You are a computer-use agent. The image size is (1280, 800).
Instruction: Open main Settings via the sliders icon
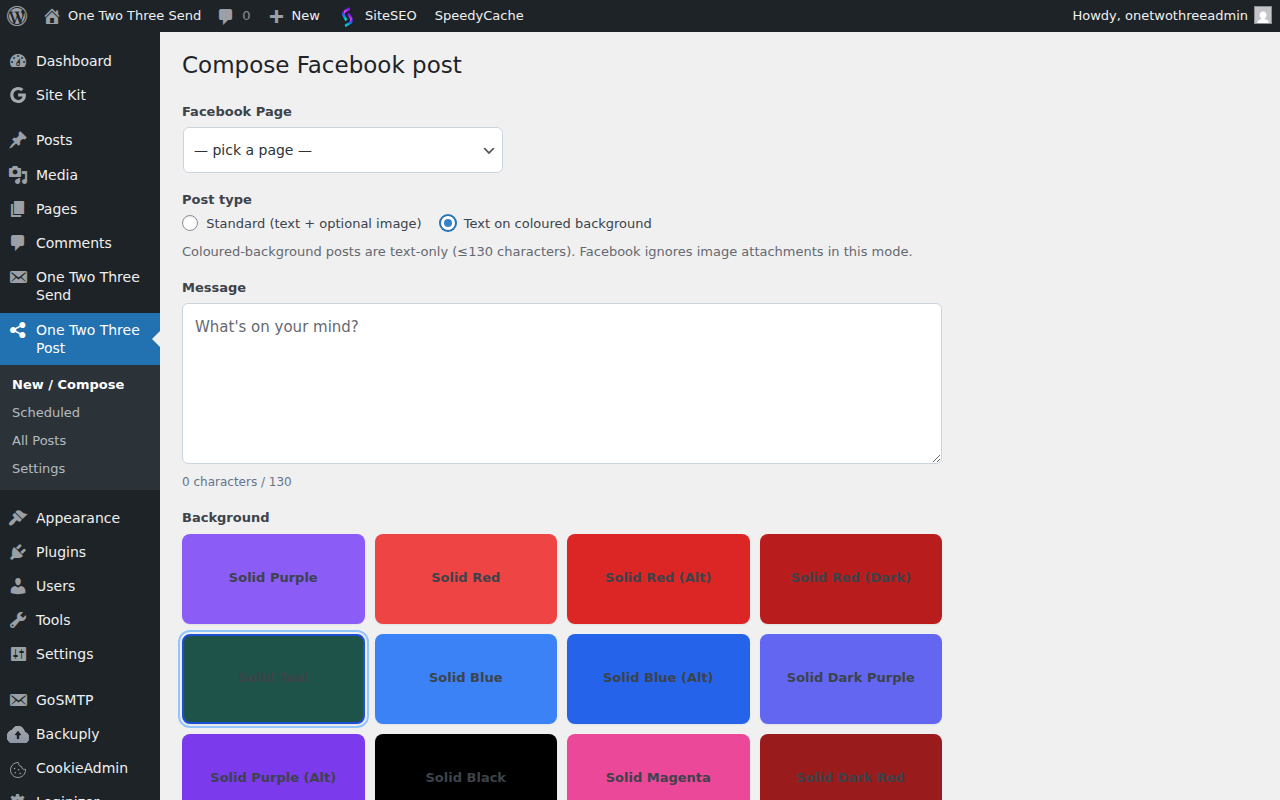click(x=18, y=654)
